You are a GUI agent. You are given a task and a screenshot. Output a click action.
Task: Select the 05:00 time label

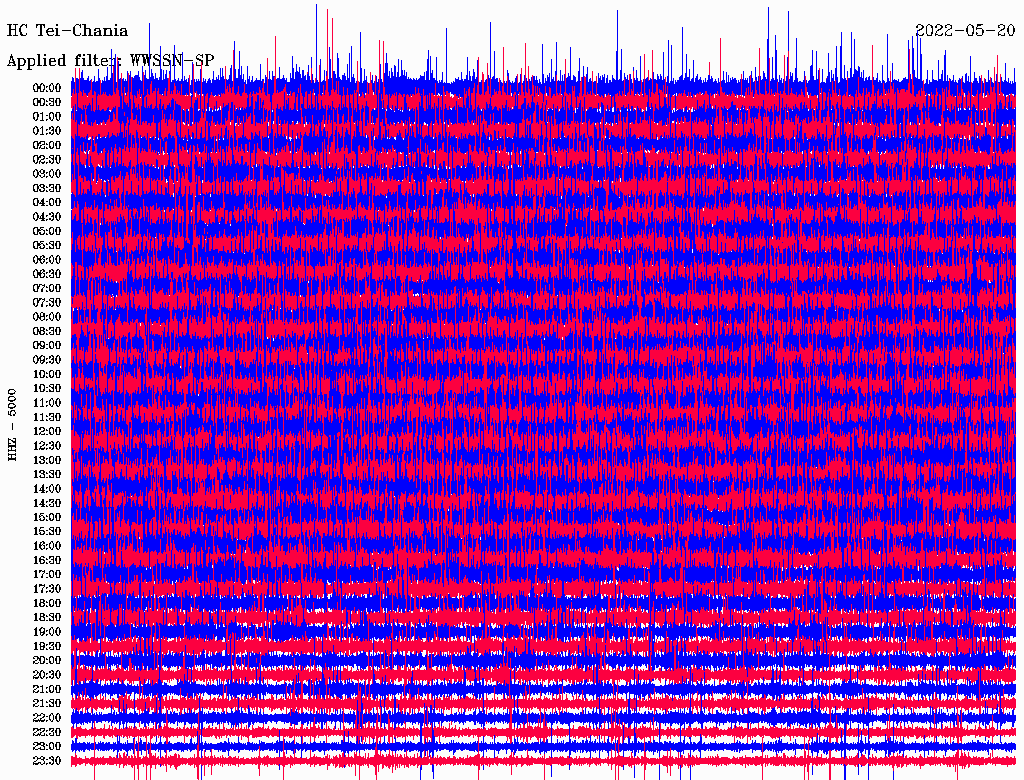pyautogui.click(x=47, y=231)
